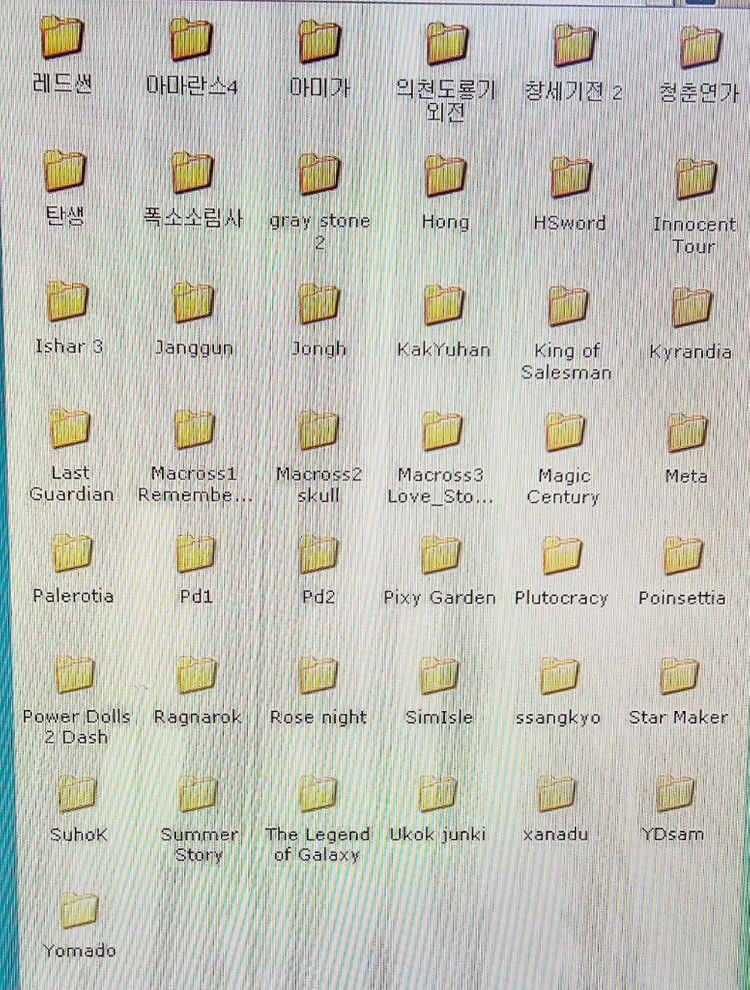Select the Summer Story folder icon
This screenshot has width=750, height=990.
tap(197, 794)
